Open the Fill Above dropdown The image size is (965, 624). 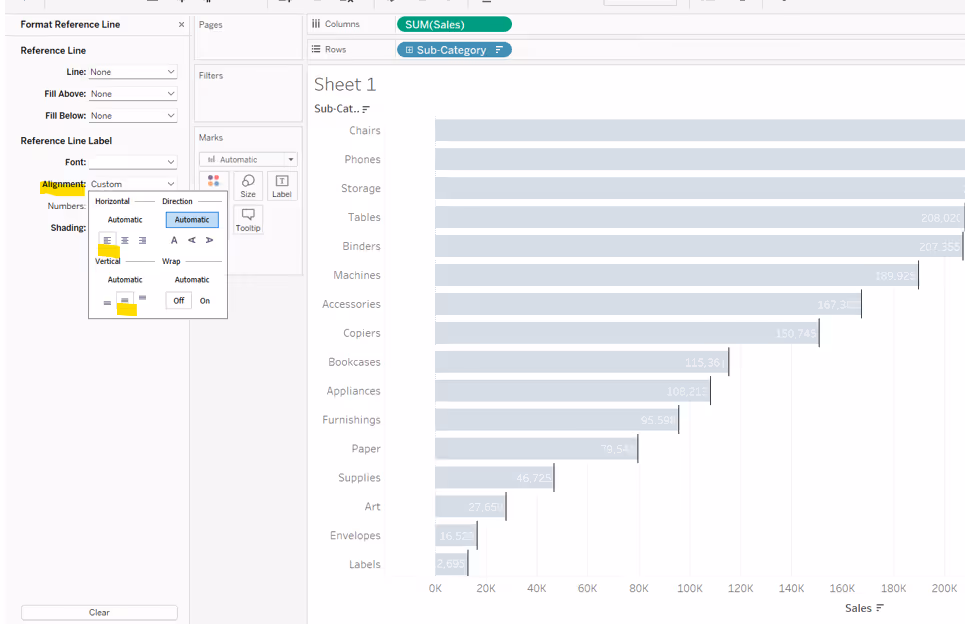133,94
